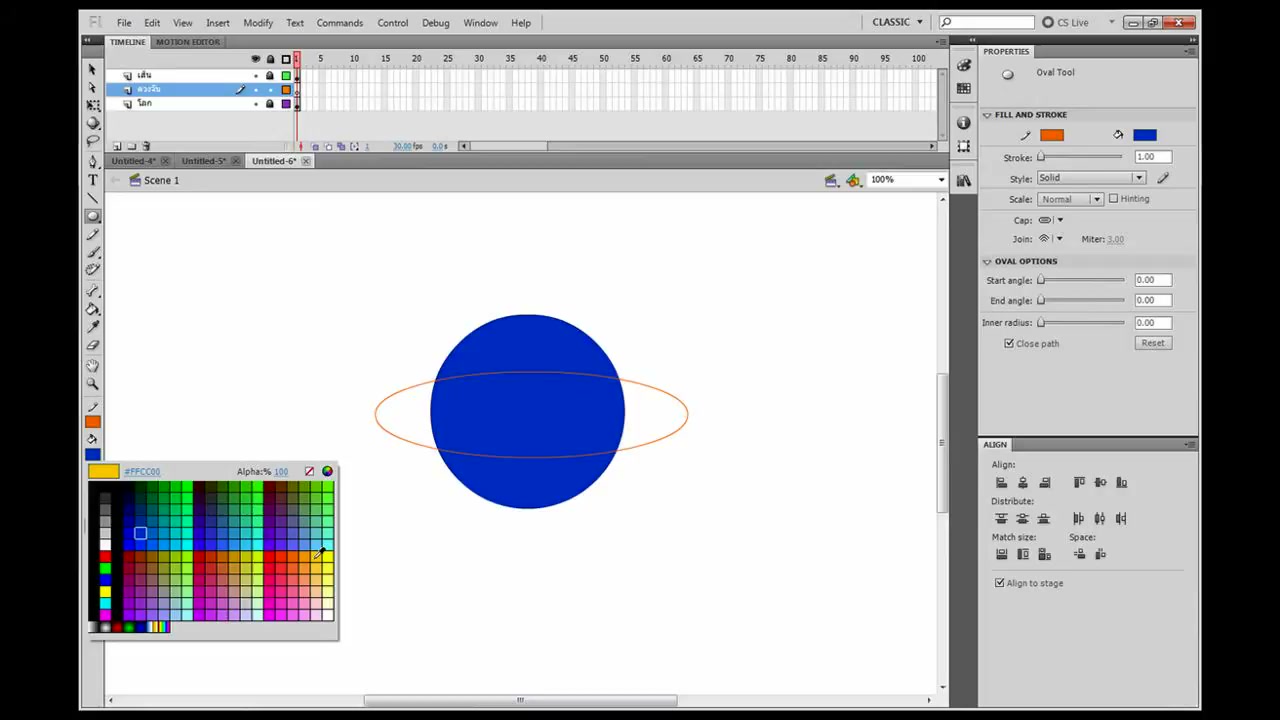Toggle lock on layer โลก

269,104
